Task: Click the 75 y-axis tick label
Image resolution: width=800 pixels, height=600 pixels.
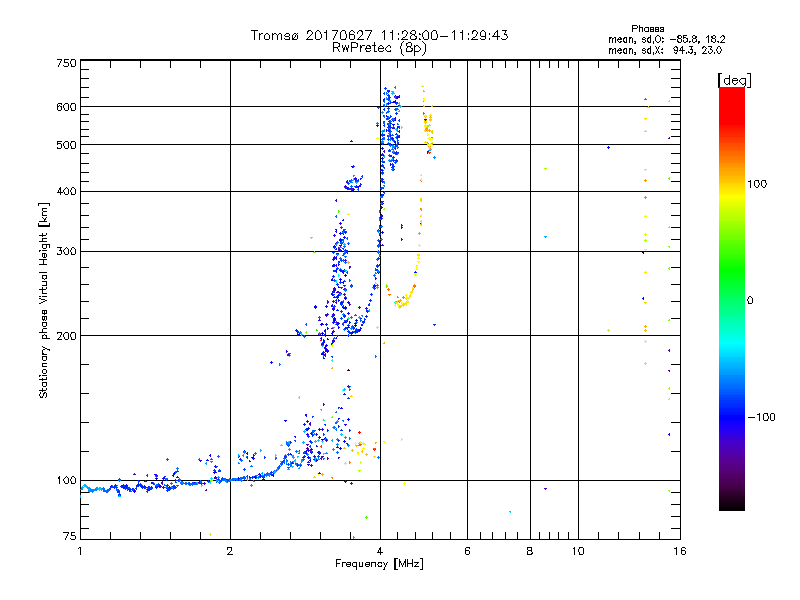Action: [68, 540]
